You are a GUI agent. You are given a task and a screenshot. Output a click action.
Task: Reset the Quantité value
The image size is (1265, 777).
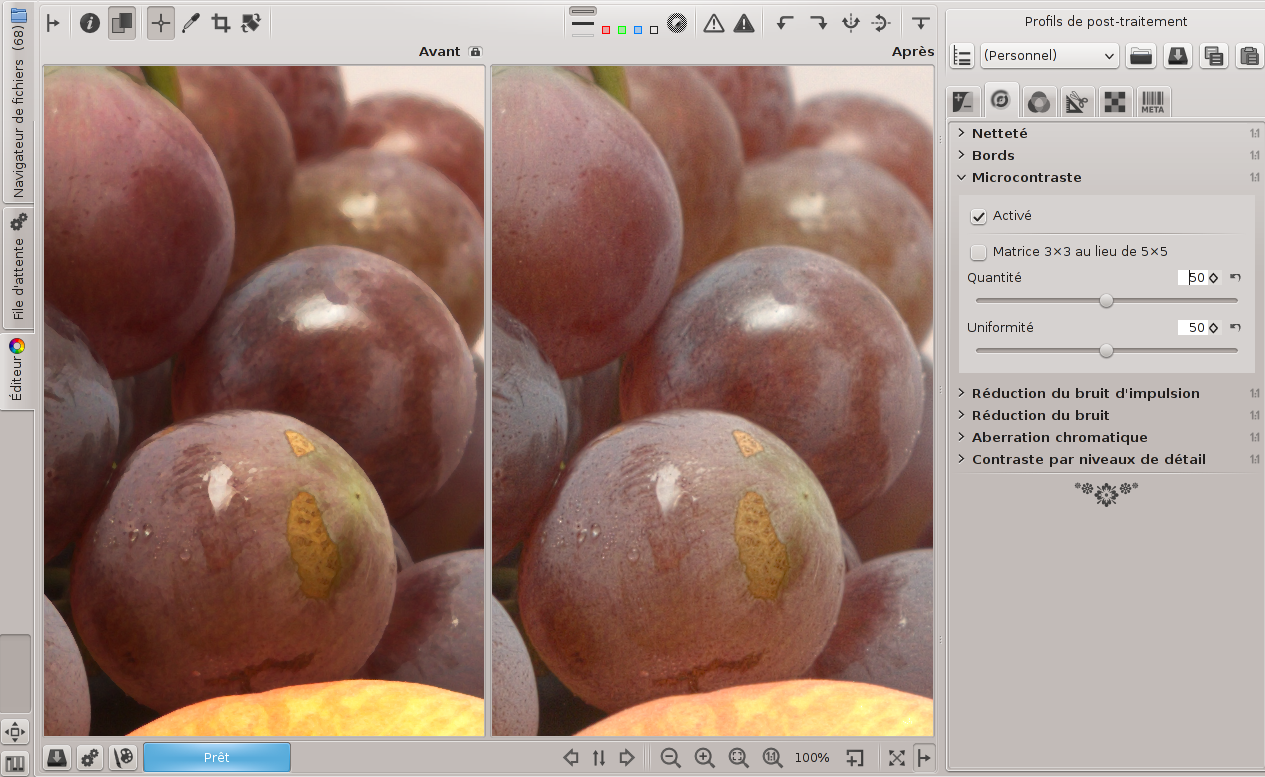[x=1235, y=278]
